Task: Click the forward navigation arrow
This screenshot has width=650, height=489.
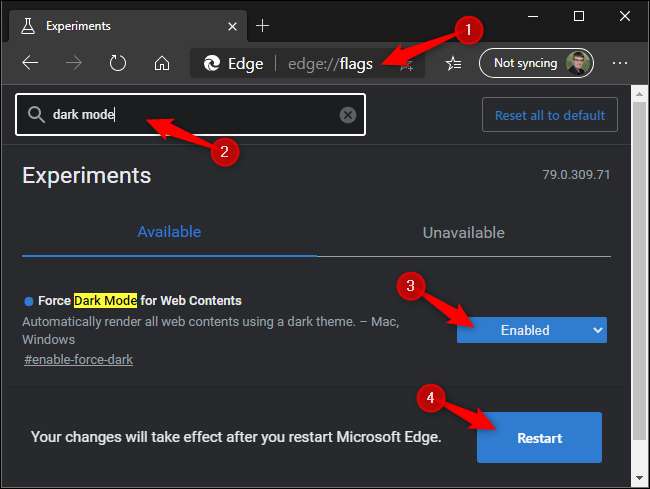Action: point(74,63)
